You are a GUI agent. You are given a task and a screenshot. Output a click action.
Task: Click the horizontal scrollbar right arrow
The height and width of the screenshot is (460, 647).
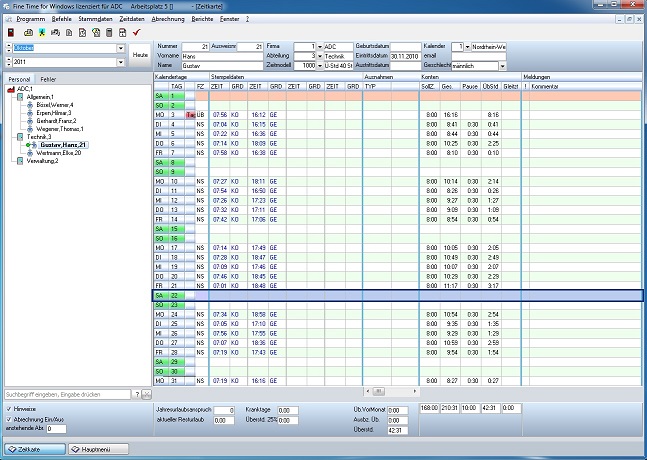(x=415, y=391)
